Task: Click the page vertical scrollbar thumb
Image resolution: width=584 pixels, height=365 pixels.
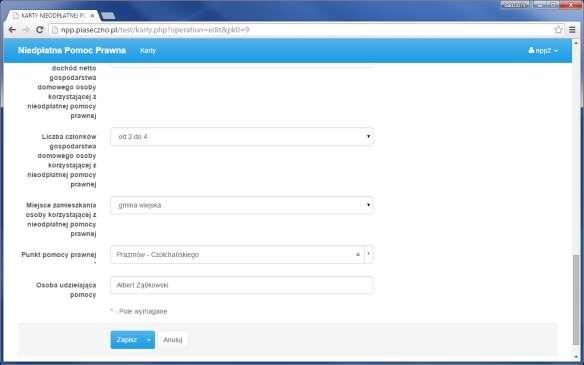Action: coord(576,300)
